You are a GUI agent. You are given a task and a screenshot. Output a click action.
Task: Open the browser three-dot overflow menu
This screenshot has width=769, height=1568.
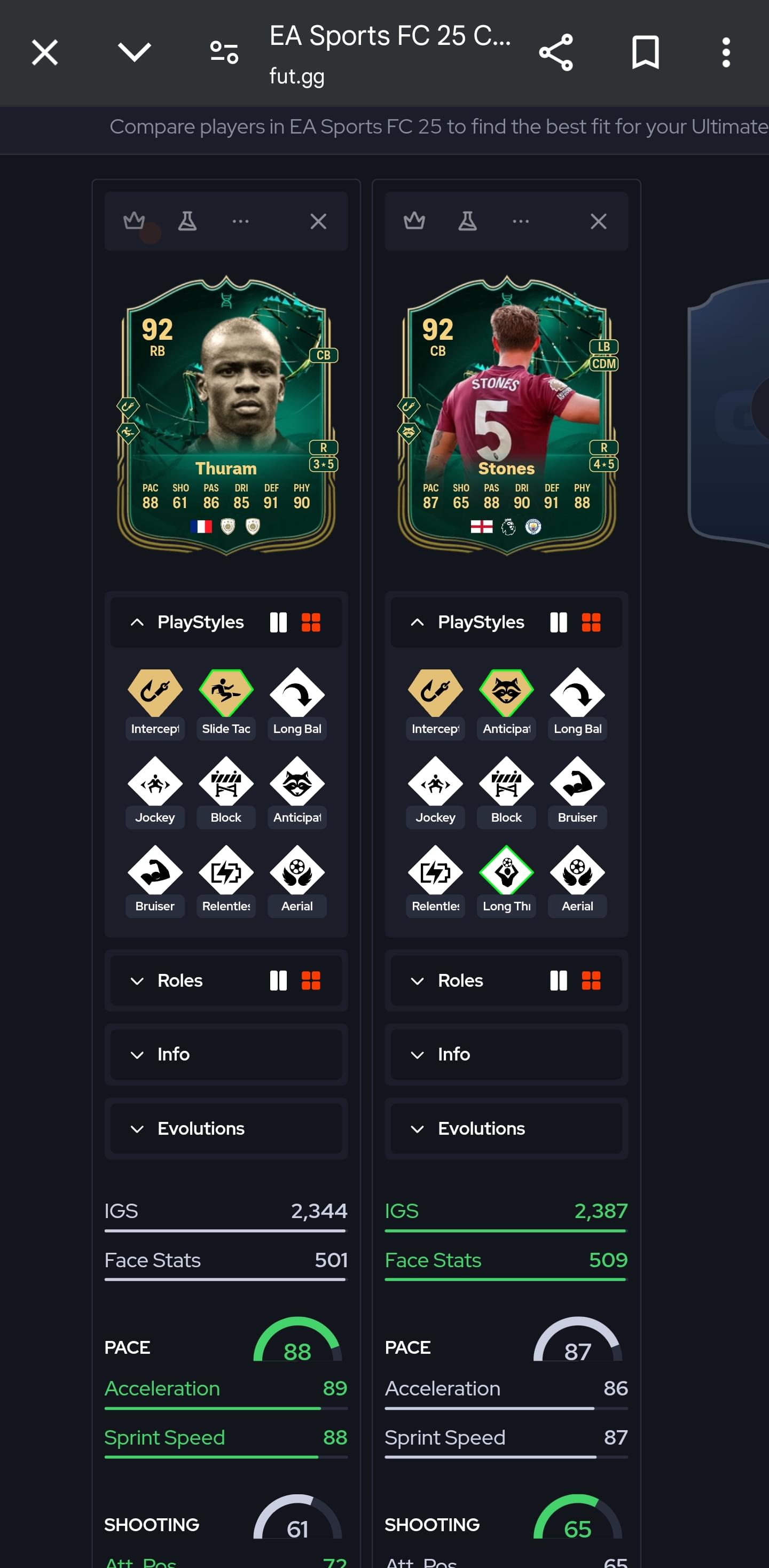click(x=726, y=52)
